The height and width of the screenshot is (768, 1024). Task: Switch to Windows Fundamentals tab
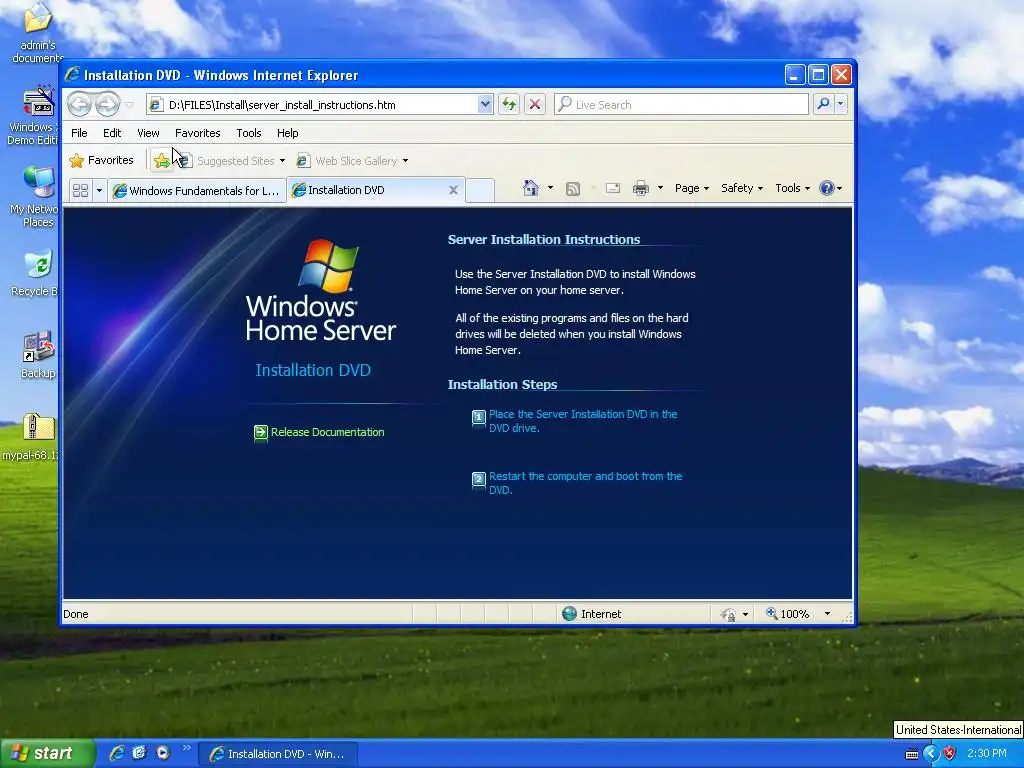point(197,191)
